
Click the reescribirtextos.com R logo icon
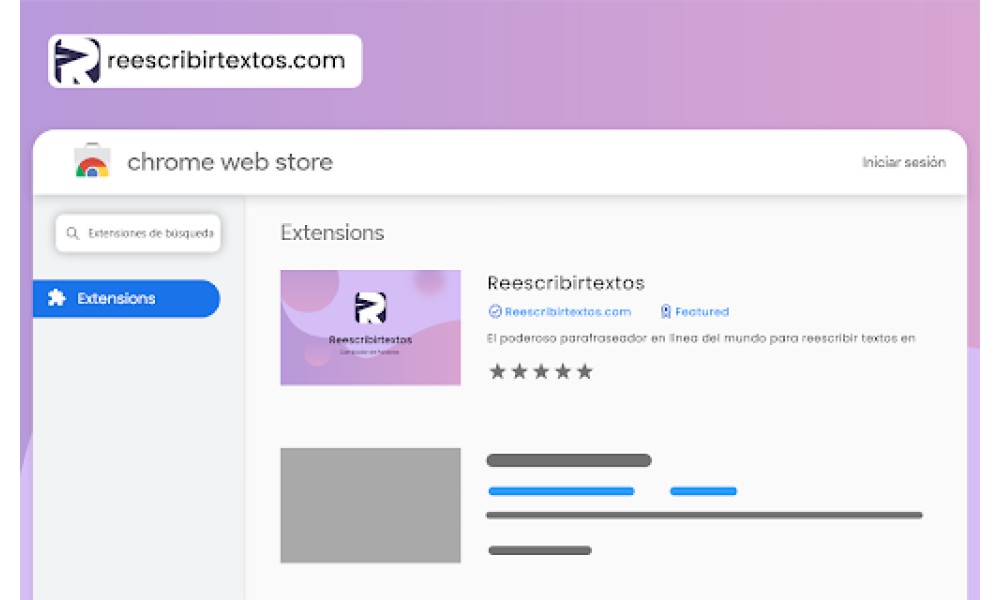click(77, 61)
